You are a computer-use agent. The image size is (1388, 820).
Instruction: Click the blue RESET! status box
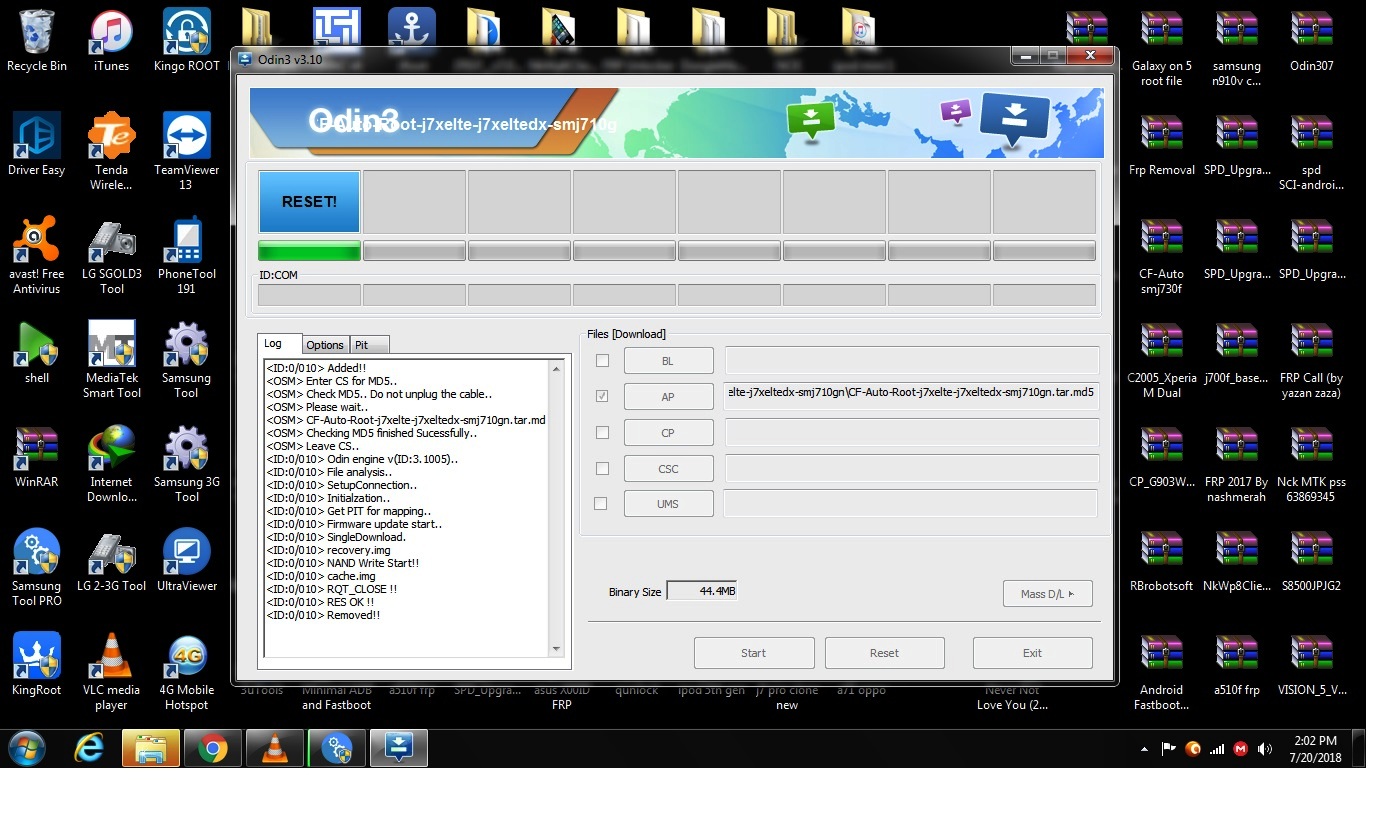tap(309, 201)
